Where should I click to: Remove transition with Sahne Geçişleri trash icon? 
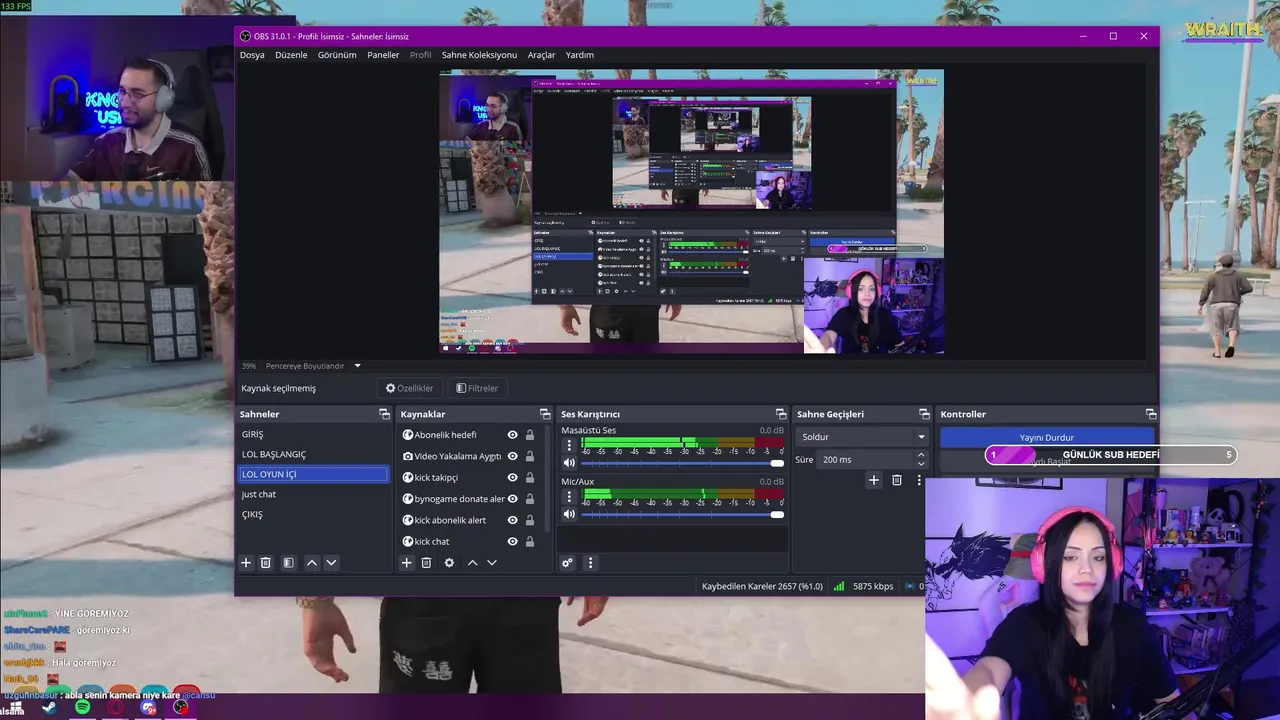click(897, 480)
